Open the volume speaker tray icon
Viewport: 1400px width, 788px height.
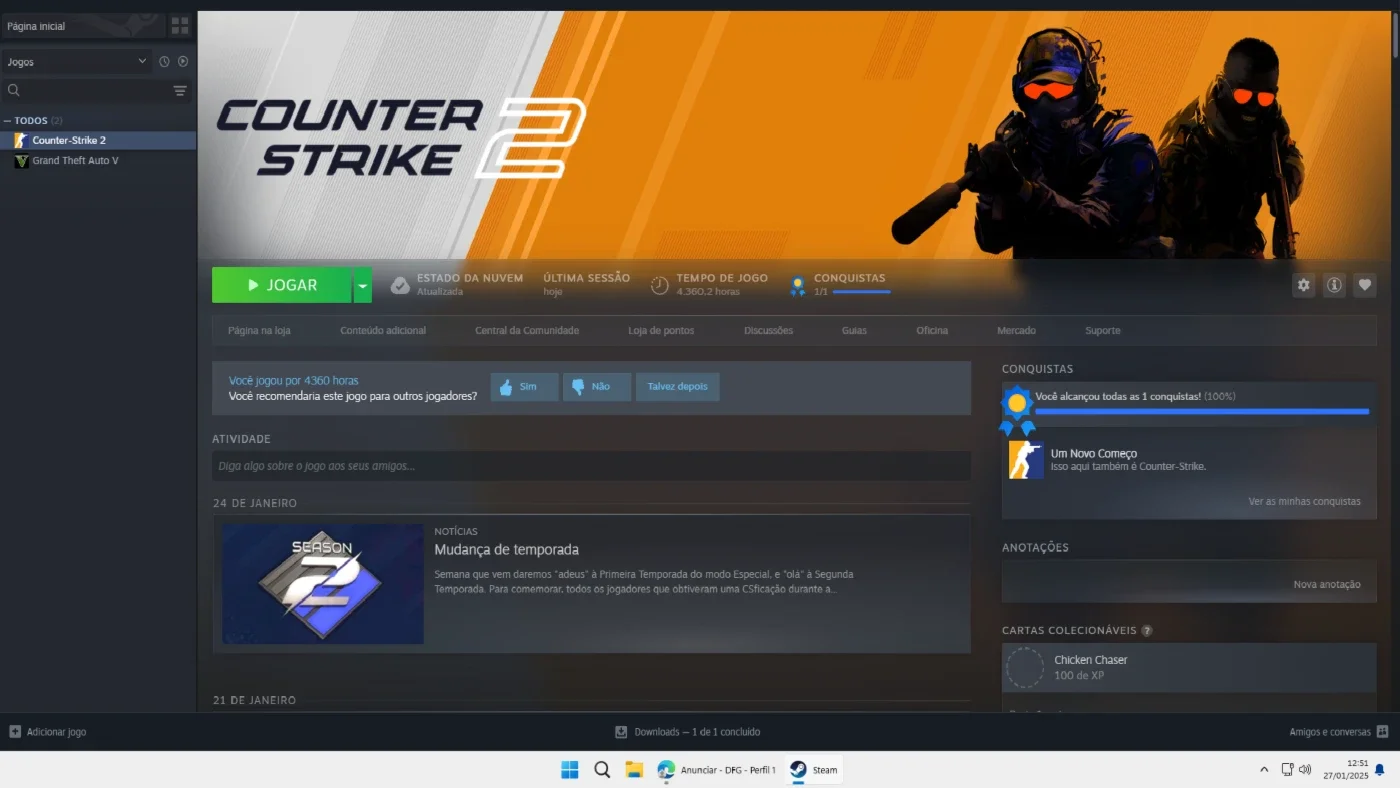pos(1305,770)
